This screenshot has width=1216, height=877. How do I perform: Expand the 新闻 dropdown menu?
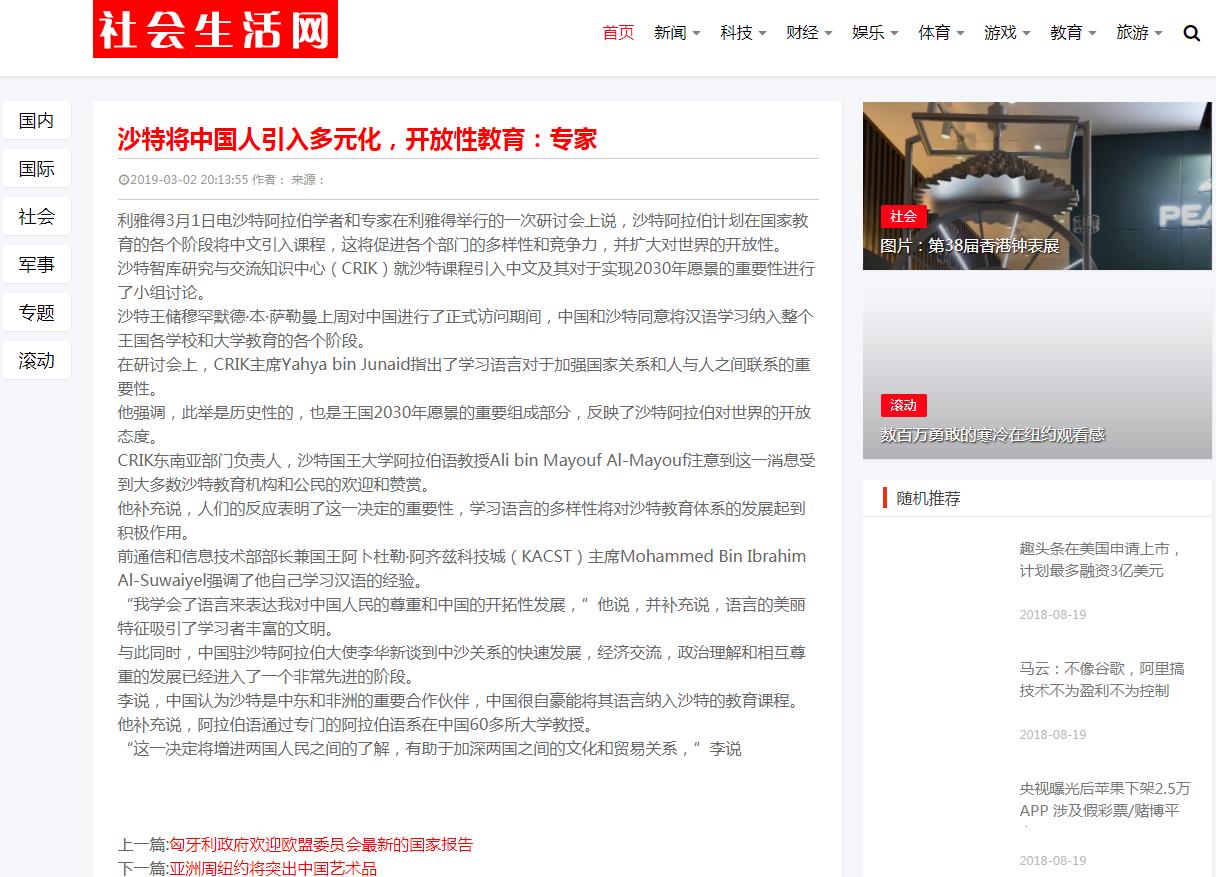[677, 33]
